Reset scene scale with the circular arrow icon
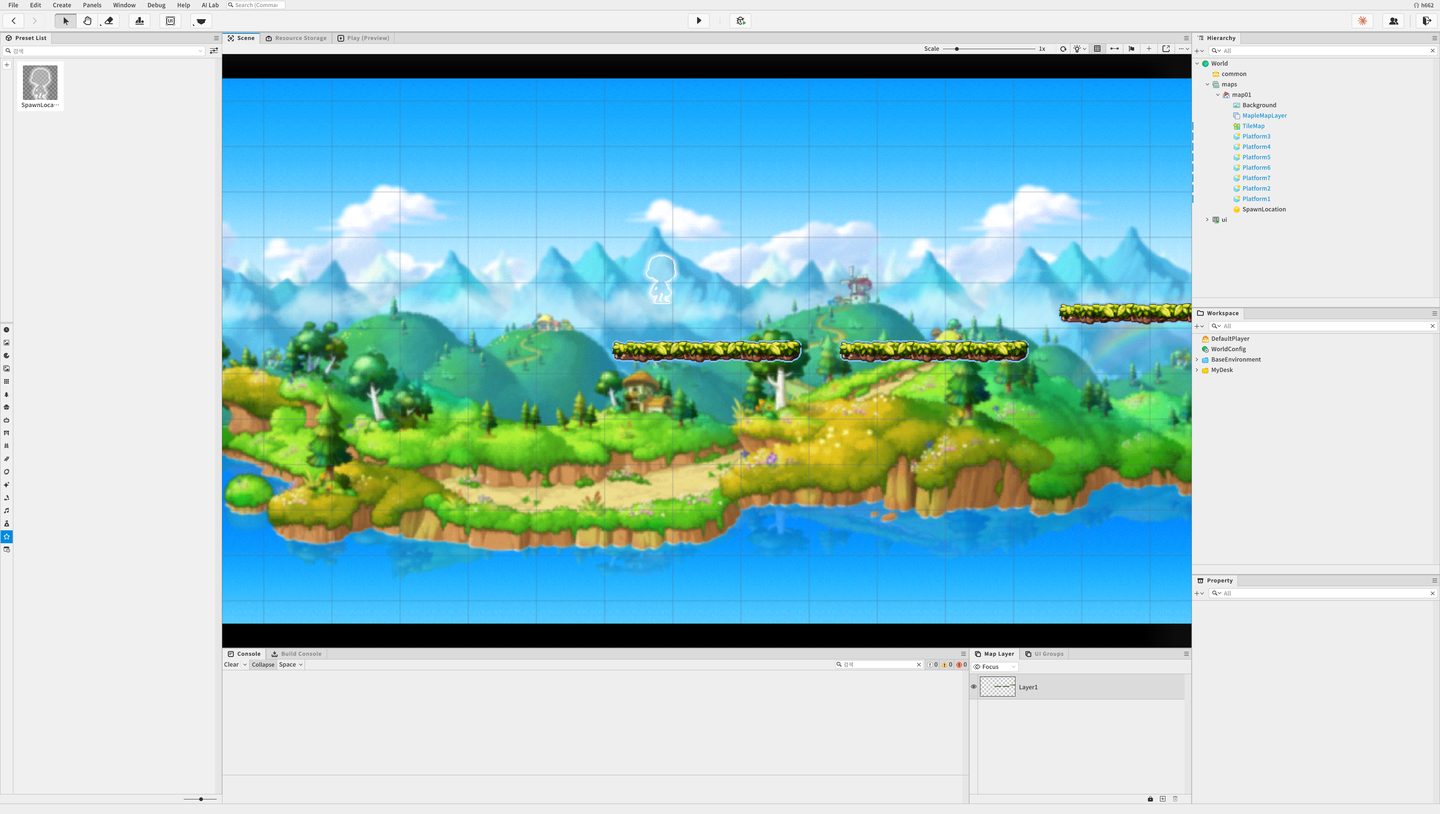Viewport: 1440px width, 814px height. pos(1063,49)
